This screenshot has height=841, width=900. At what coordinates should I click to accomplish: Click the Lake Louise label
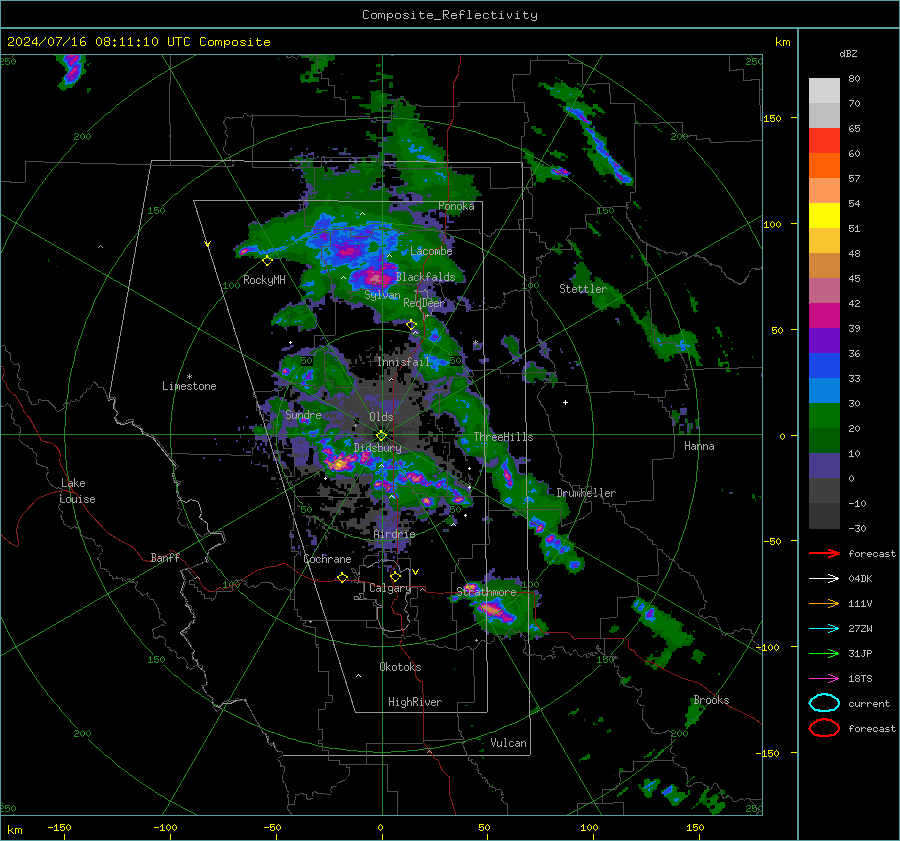(x=77, y=491)
